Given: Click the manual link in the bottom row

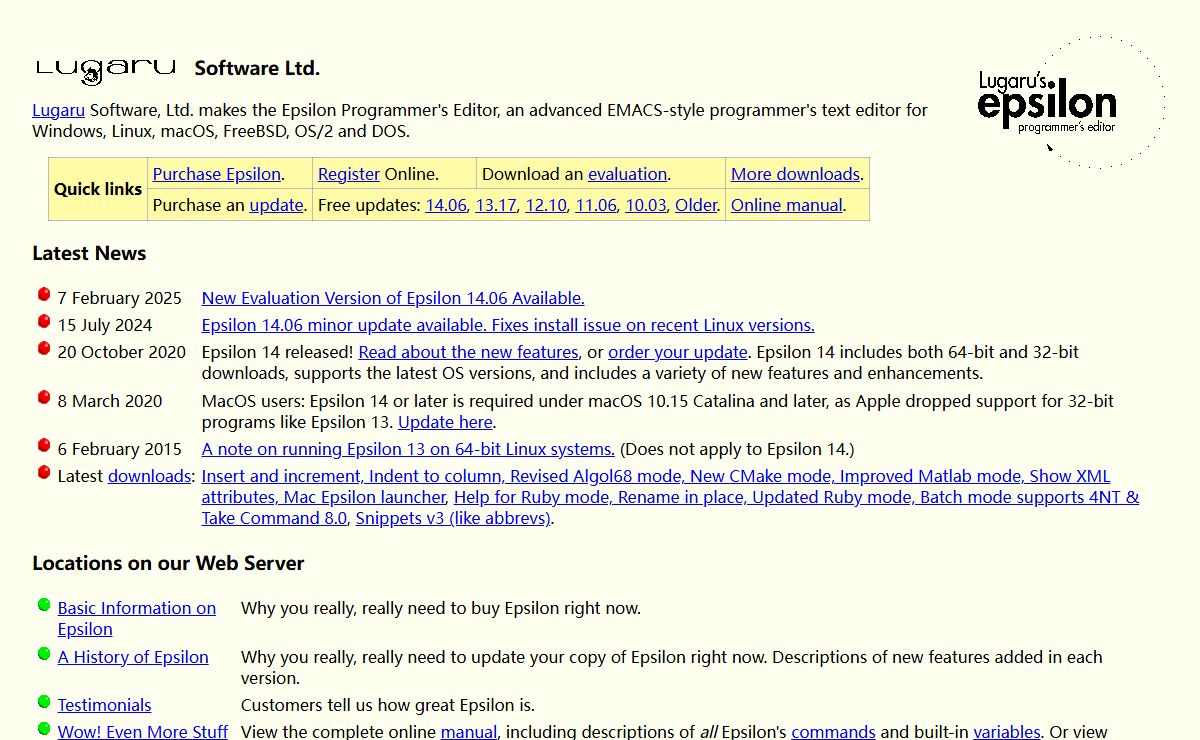Looking at the screenshot, I should point(469,732).
